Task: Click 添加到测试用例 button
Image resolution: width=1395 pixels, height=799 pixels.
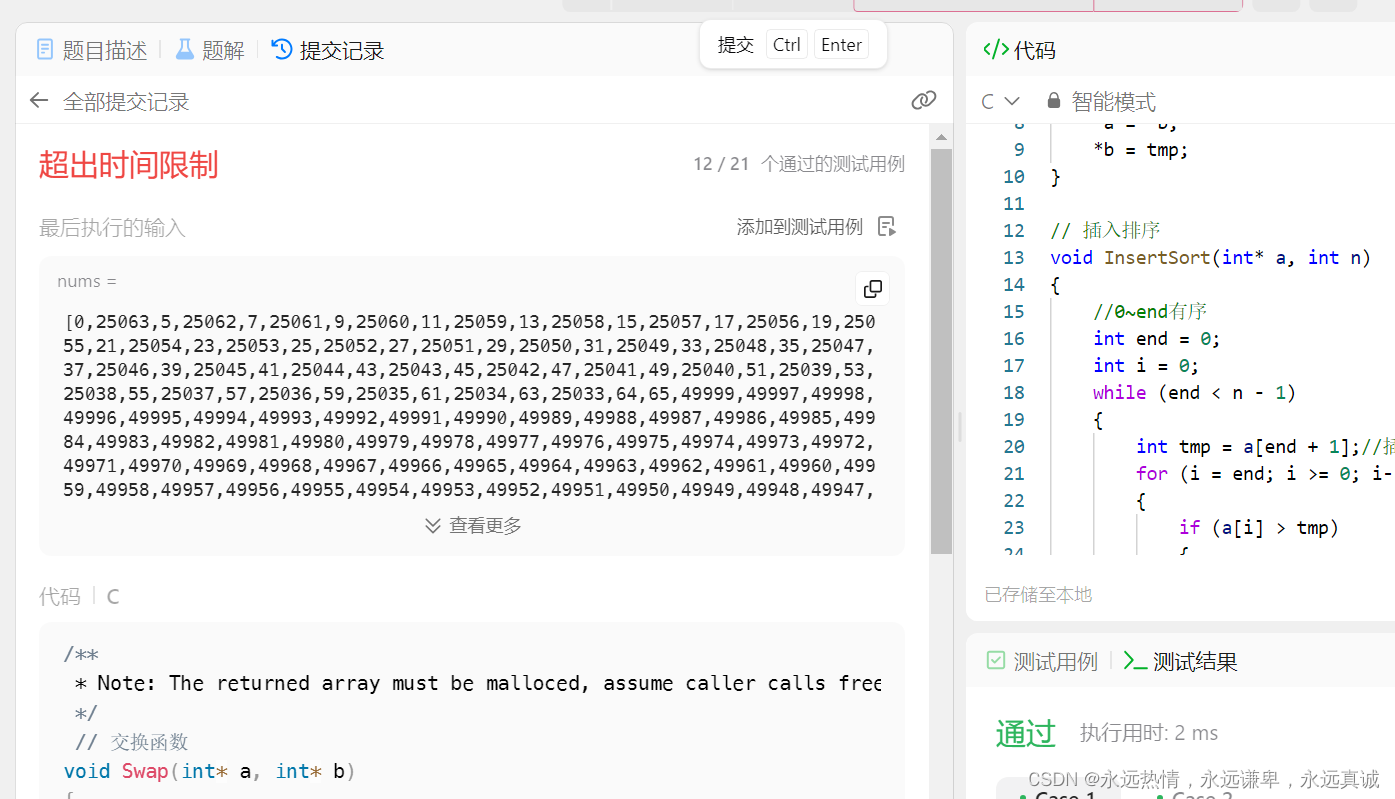Action: (799, 227)
